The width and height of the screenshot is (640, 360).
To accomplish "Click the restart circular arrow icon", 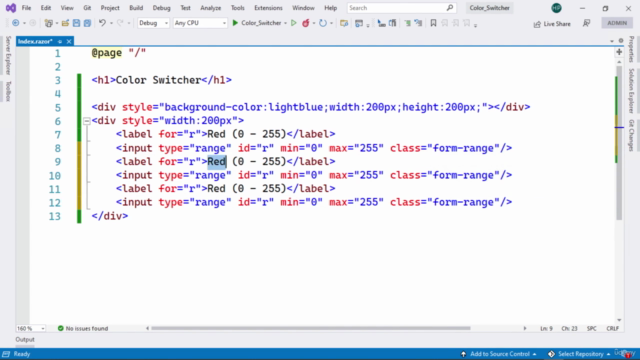I will pos(323,23).
